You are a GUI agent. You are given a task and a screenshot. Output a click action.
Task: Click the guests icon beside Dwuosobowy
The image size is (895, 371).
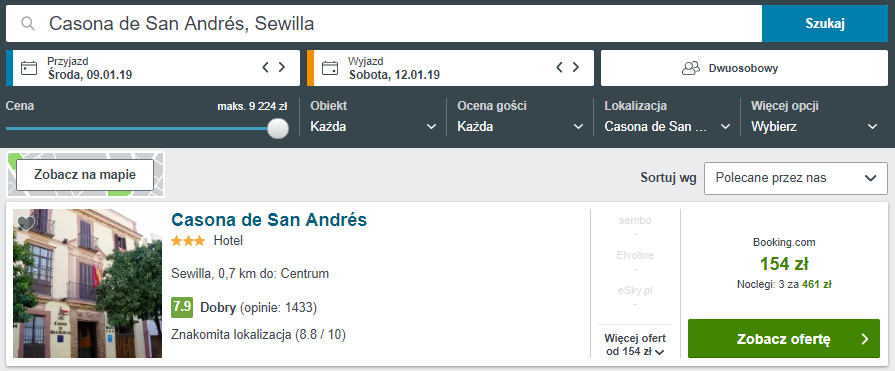(691, 68)
